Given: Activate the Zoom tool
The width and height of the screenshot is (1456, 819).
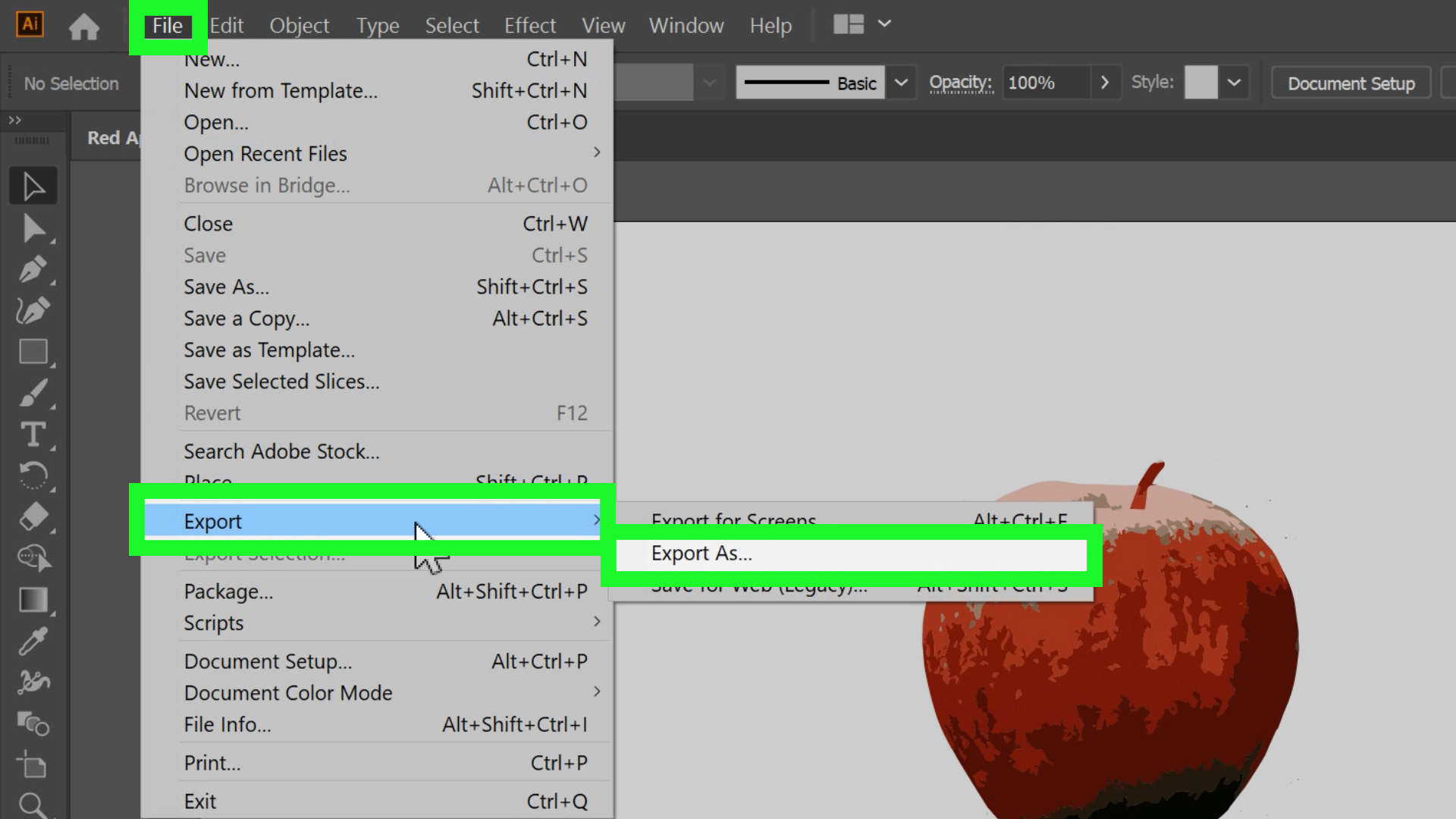Looking at the screenshot, I should 33,805.
